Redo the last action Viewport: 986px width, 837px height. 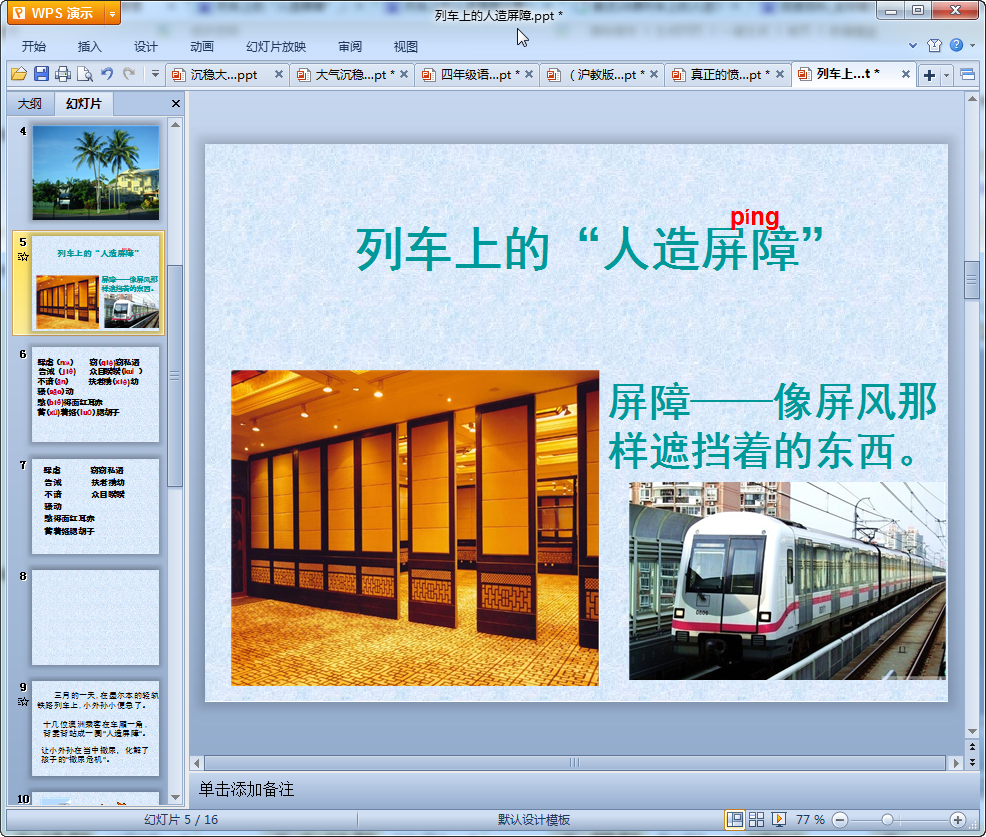[129, 74]
